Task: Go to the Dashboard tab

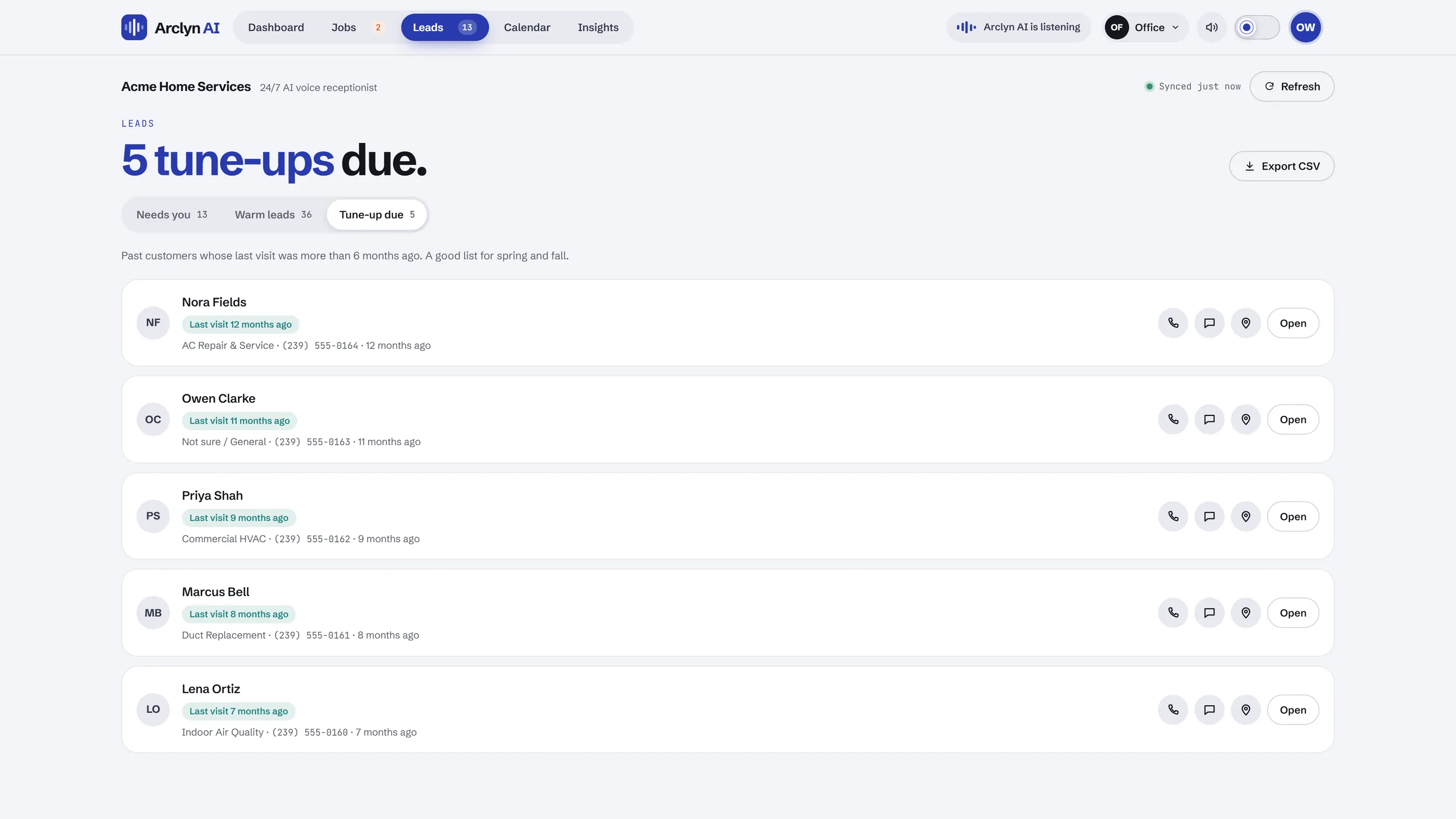Action: pos(276,27)
